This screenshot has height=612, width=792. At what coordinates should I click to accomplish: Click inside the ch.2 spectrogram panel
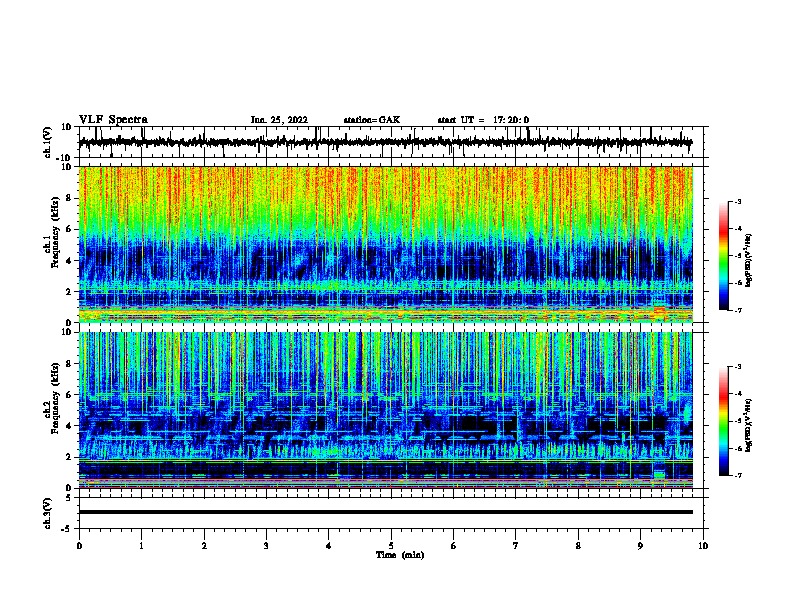[385, 410]
